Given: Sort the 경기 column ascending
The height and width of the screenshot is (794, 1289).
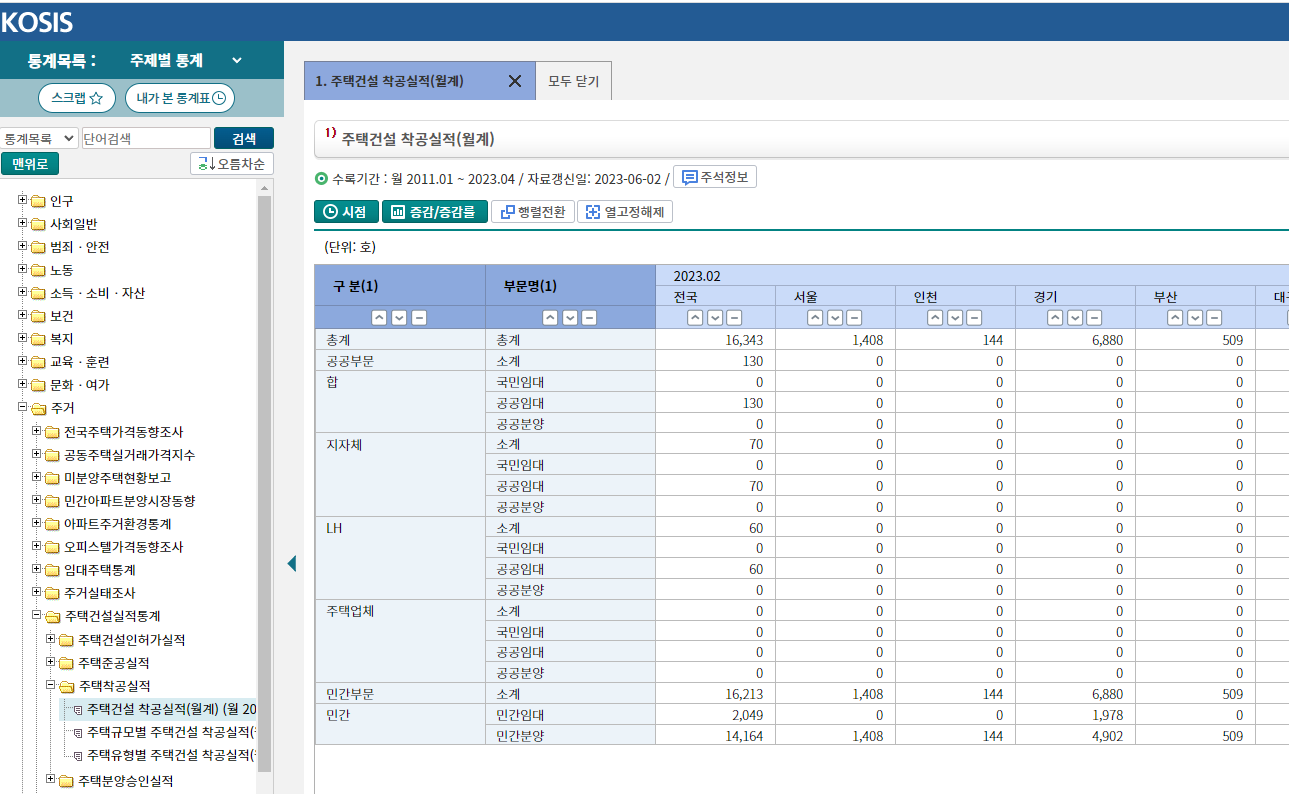Looking at the screenshot, I should (x=1055, y=318).
